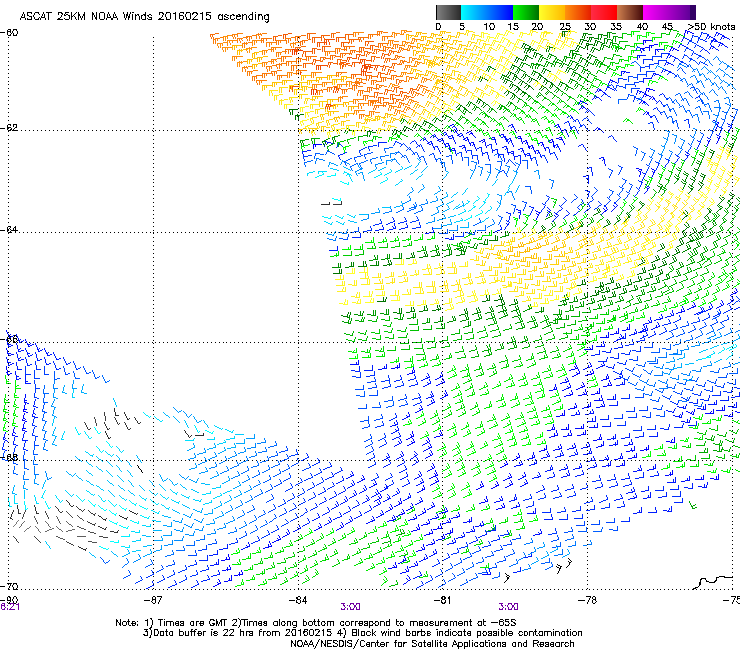Image resolution: width=740 pixels, height=650 pixels.
Task: Click the NOAA/NESDIS Center for Satellite Applications credit
Action: pyautogui.click(x=432, y=644)
